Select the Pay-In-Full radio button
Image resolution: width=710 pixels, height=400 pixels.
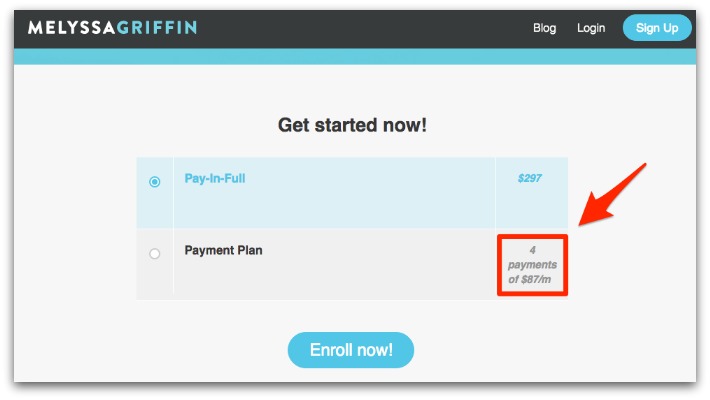(155, 182)
